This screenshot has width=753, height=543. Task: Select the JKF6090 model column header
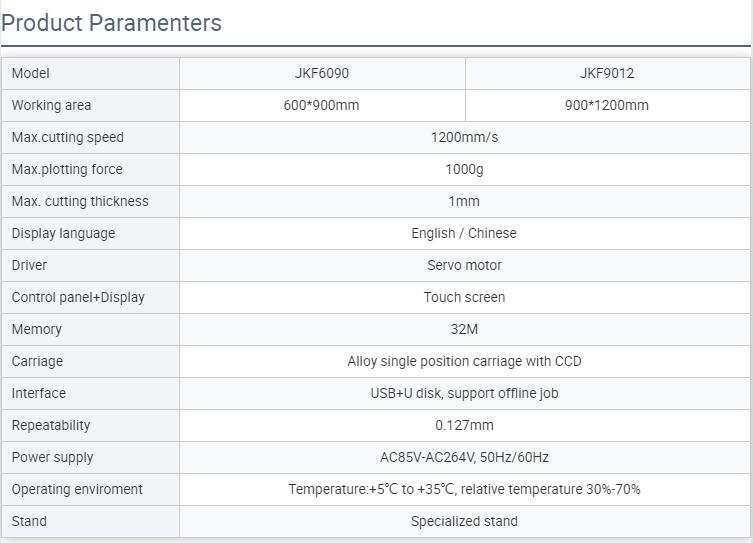pyautogui.click(x=322, y=73)
